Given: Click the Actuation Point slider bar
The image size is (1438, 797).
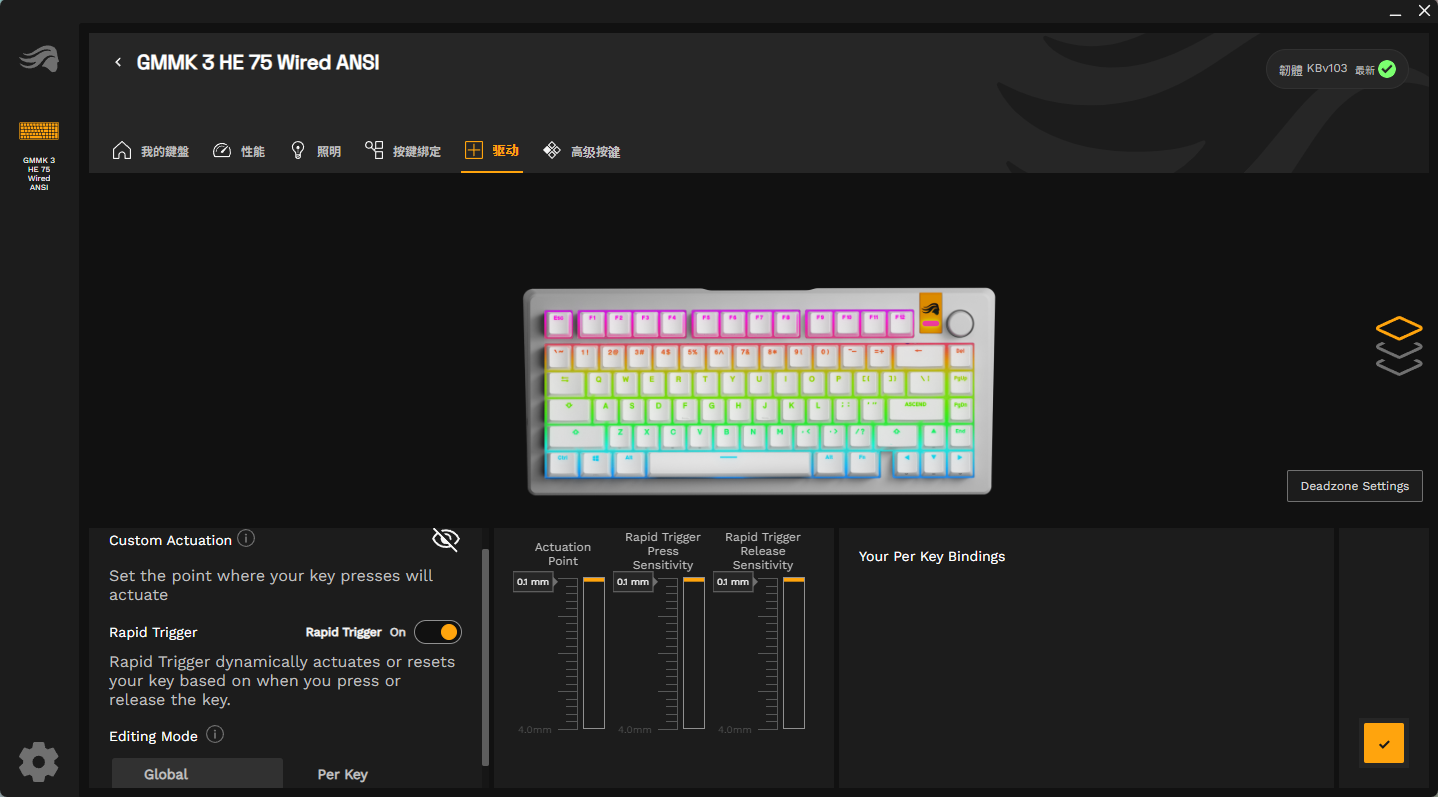Looking at the screenshot, I should pos(594,653).
